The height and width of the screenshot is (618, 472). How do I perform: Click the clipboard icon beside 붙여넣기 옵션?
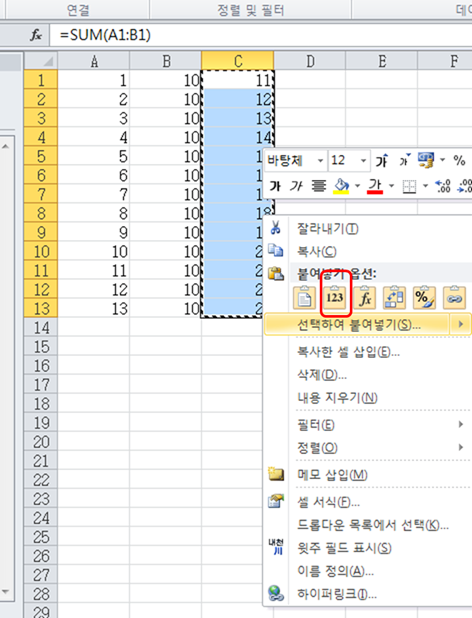click(x=276, y=273)
